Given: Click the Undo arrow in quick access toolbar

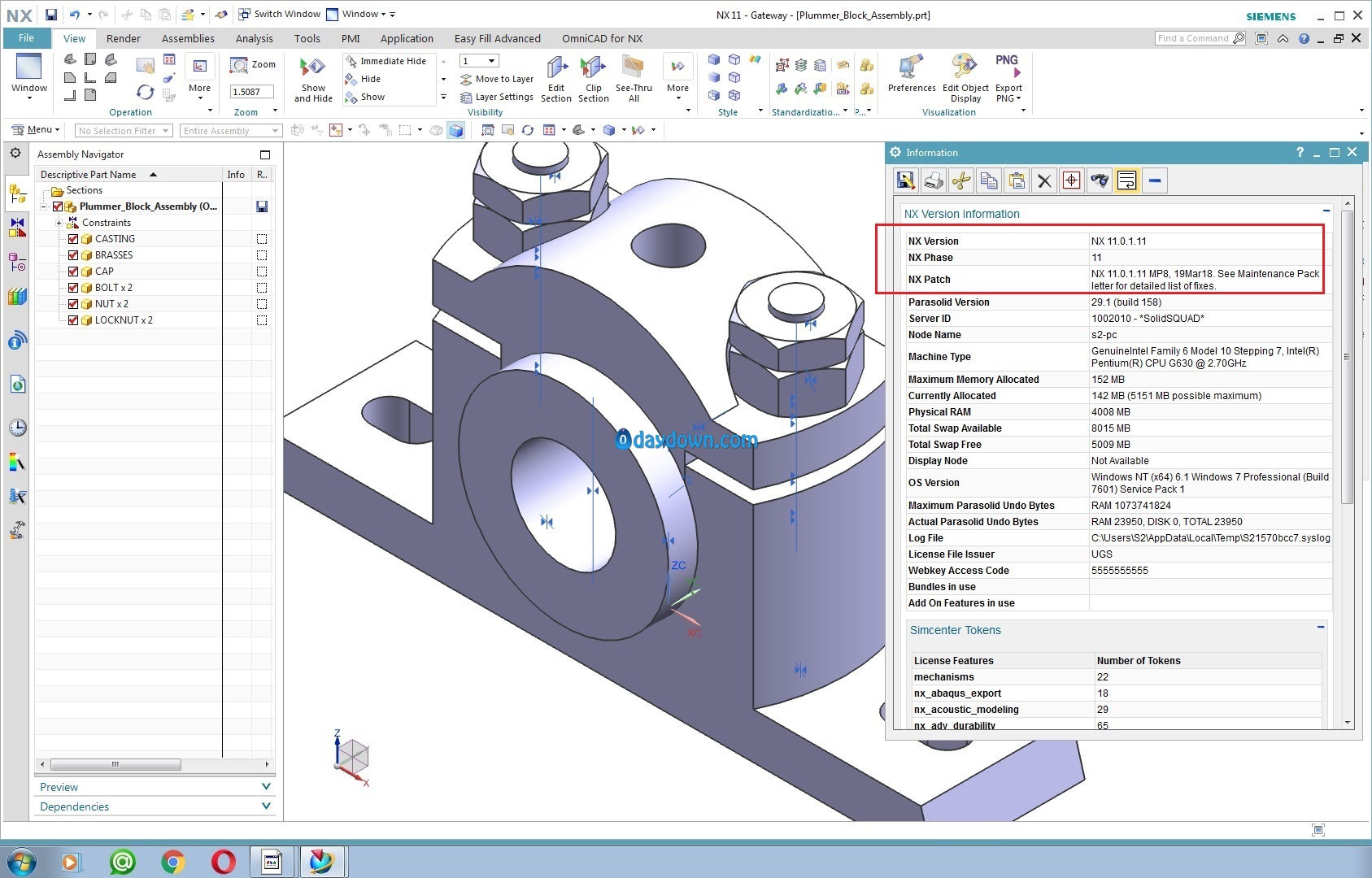Looking at the screenshot, I should tap(74, 15).
